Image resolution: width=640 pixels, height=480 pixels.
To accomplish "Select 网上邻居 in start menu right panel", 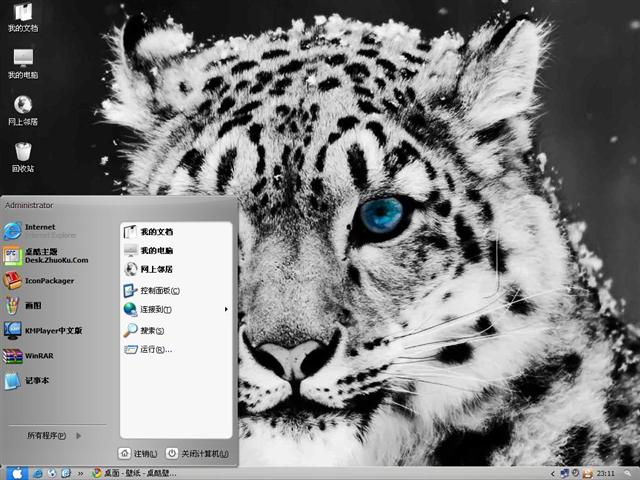I will pyautogui.click(x=149, y=269).
